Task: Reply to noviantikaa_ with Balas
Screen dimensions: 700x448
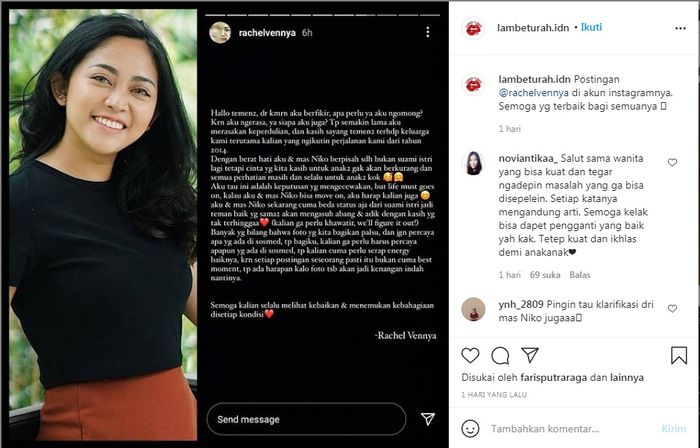Action: 579,275
